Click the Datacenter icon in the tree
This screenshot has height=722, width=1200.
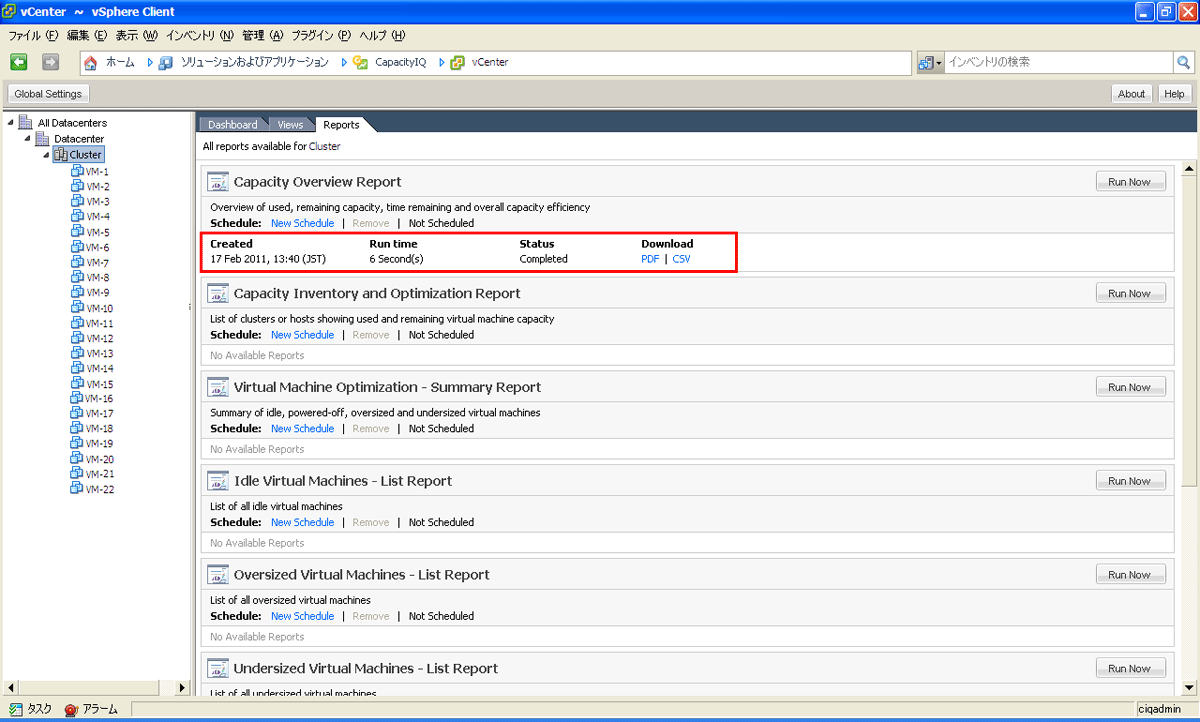pyautogui.click(x=43, y=138)
